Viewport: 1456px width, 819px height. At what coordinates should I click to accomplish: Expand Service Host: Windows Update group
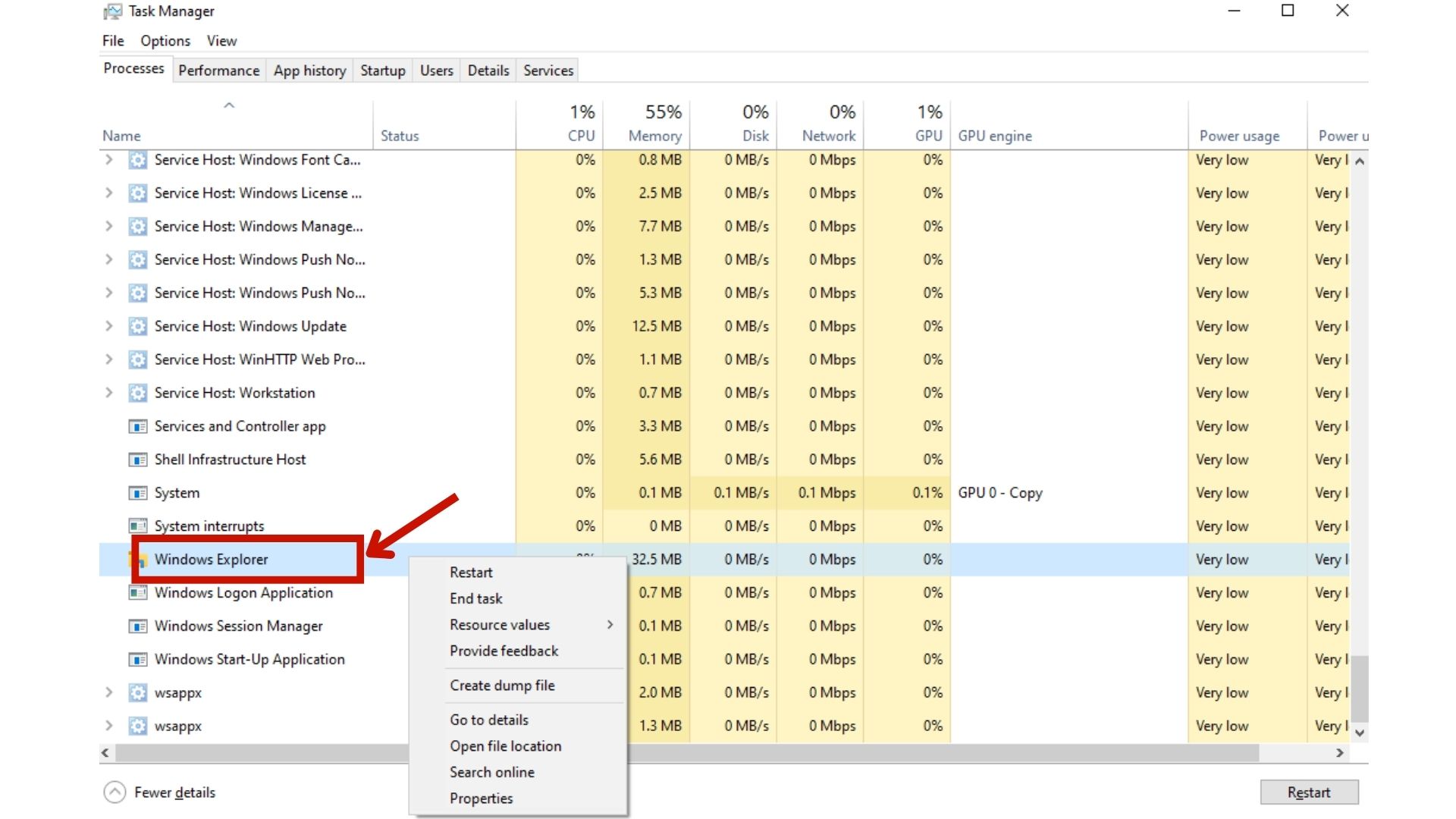[x=109, y=326]
